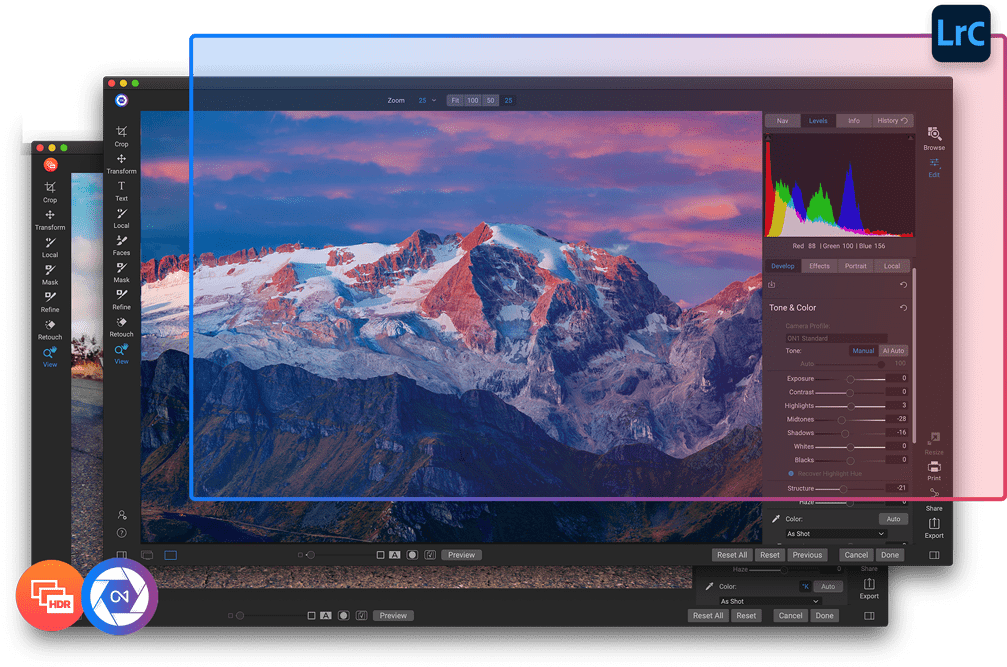The width and height of the screenshot is (1007, 667).
Task: Open the help question-mark icon
Action: [121, 533]
